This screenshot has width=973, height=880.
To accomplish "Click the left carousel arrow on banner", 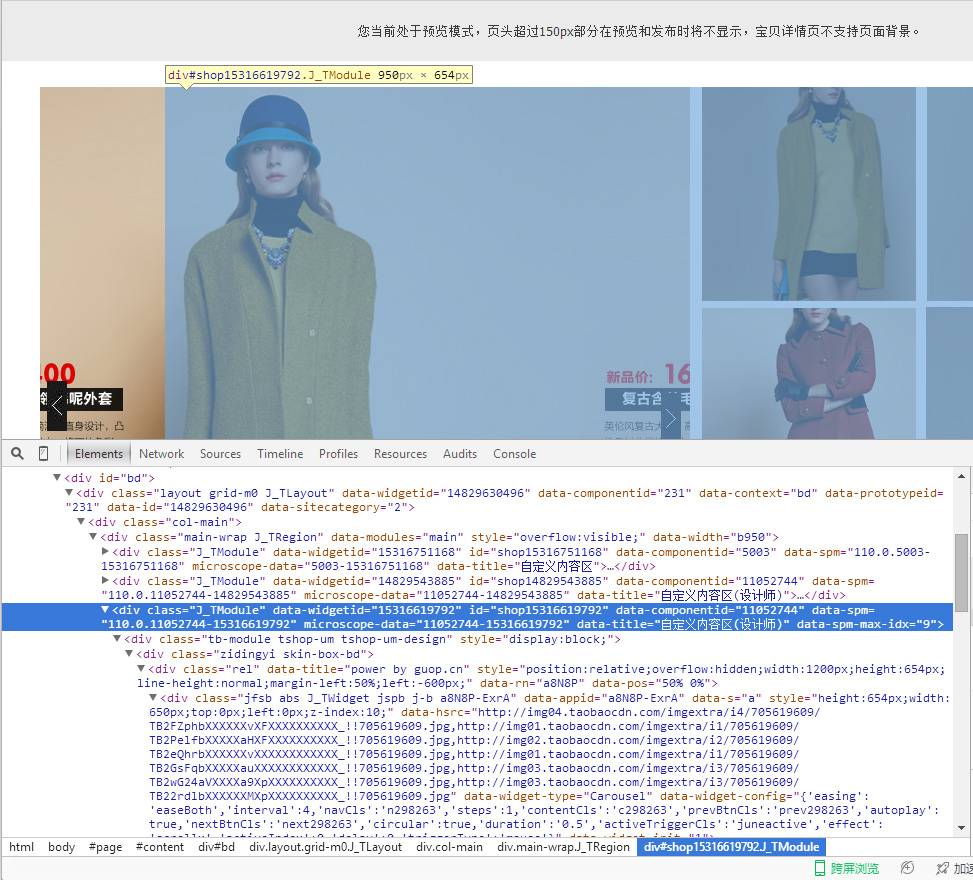I will pos(56,406).
